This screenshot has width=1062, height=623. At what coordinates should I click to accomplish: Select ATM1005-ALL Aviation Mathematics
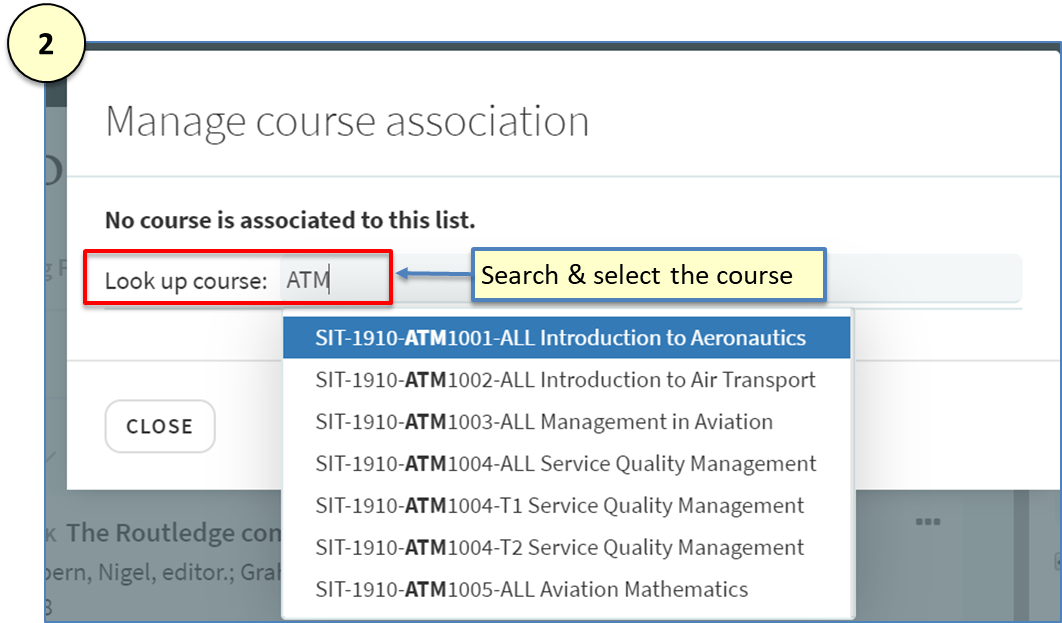coord(531,590)
